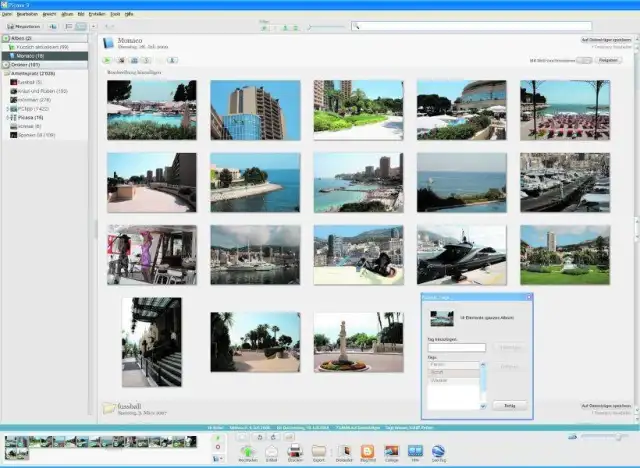640x468 pixels.
Task: Open the BlogThis! icon
Action: 367,452
